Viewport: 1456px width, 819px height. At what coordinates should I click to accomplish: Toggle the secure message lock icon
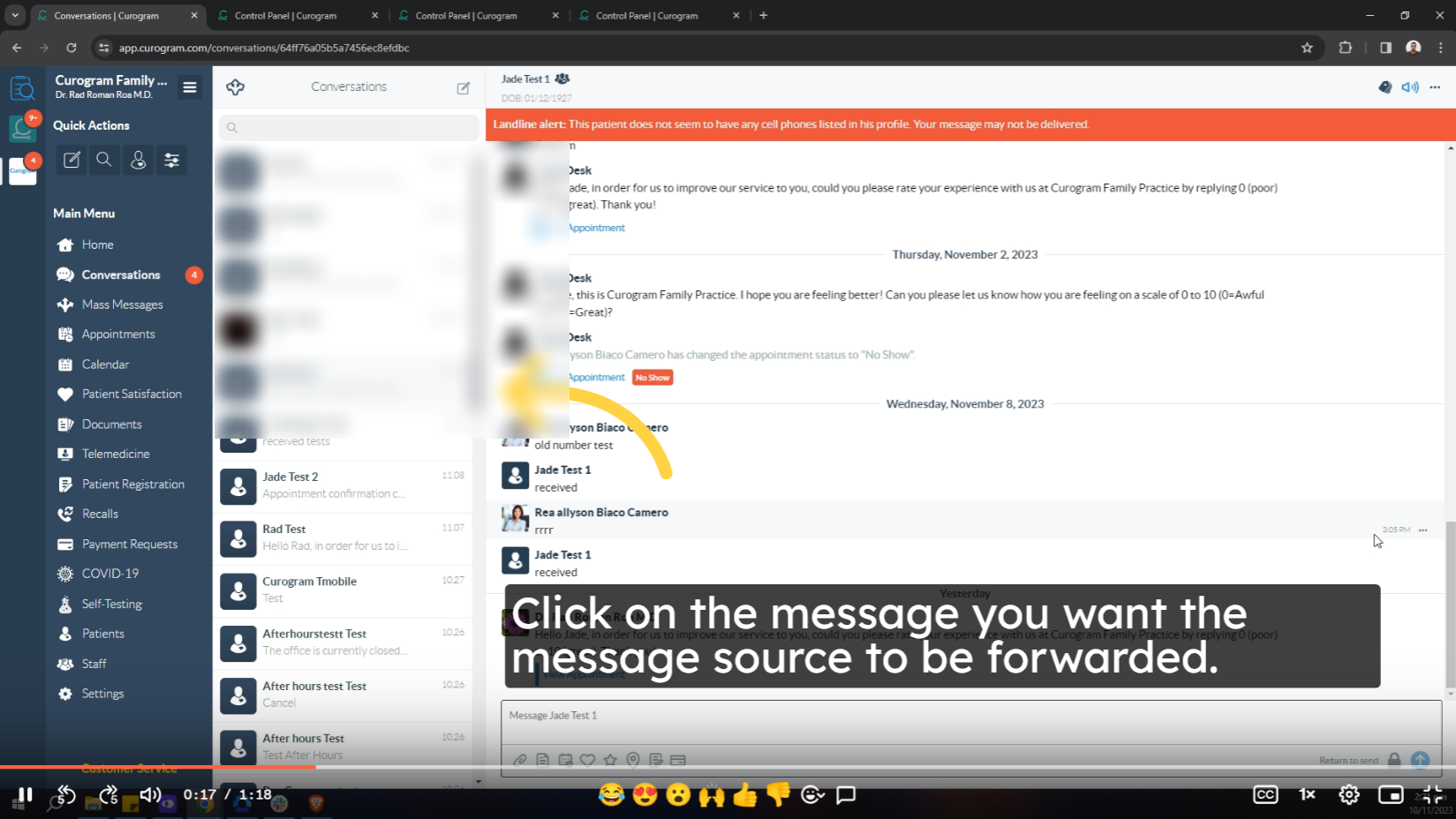coord(1394,760)
